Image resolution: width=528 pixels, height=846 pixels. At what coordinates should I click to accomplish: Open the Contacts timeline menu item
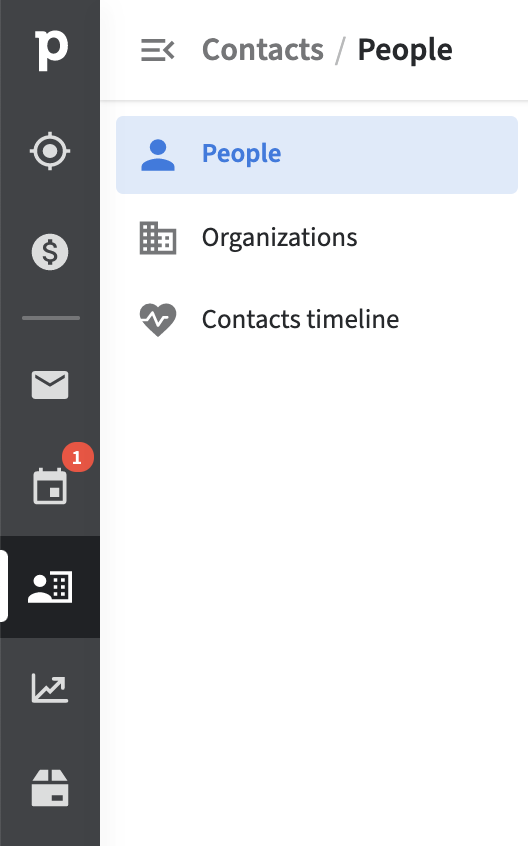coord(317,319)
